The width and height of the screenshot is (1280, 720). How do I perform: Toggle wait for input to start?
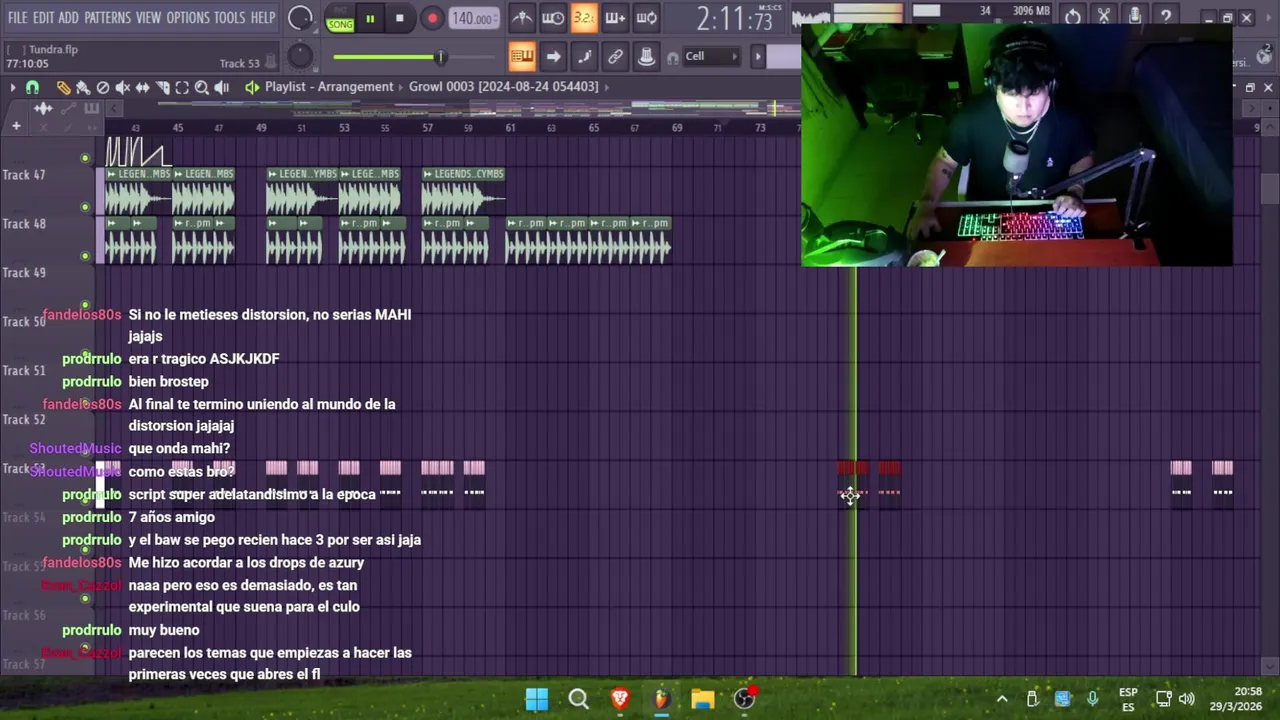553,18
